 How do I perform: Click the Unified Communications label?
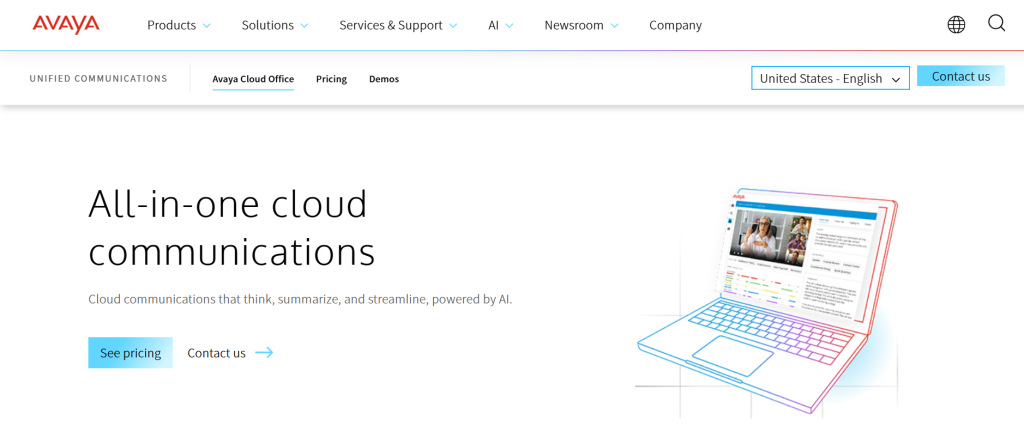point(99,78)
